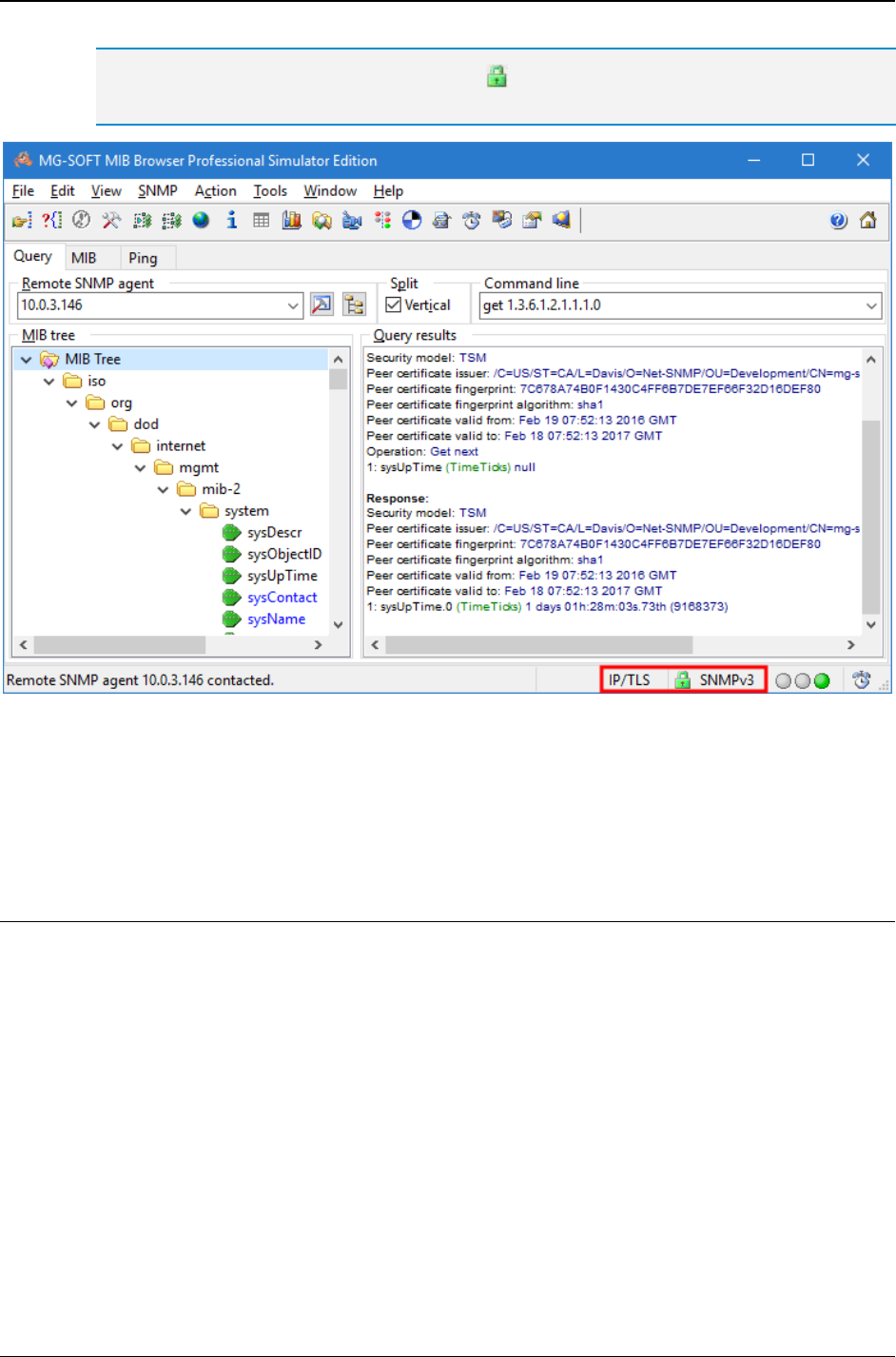
Task: Open the Help menu
Action: [388, 191]
